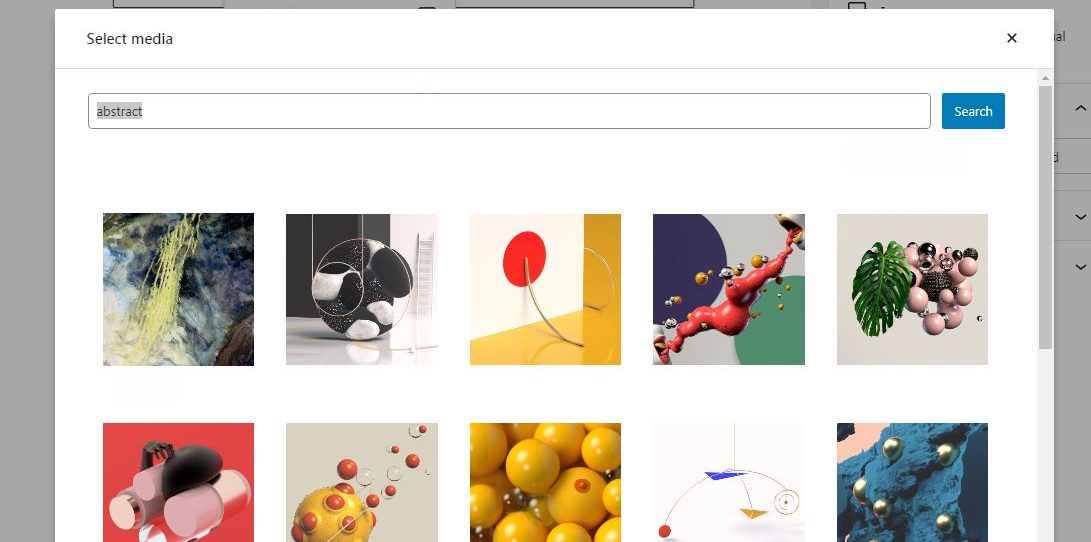This screenshot has height=542, width=1091.
Task: Click the Select media dialog title
Action: [129, 39]
